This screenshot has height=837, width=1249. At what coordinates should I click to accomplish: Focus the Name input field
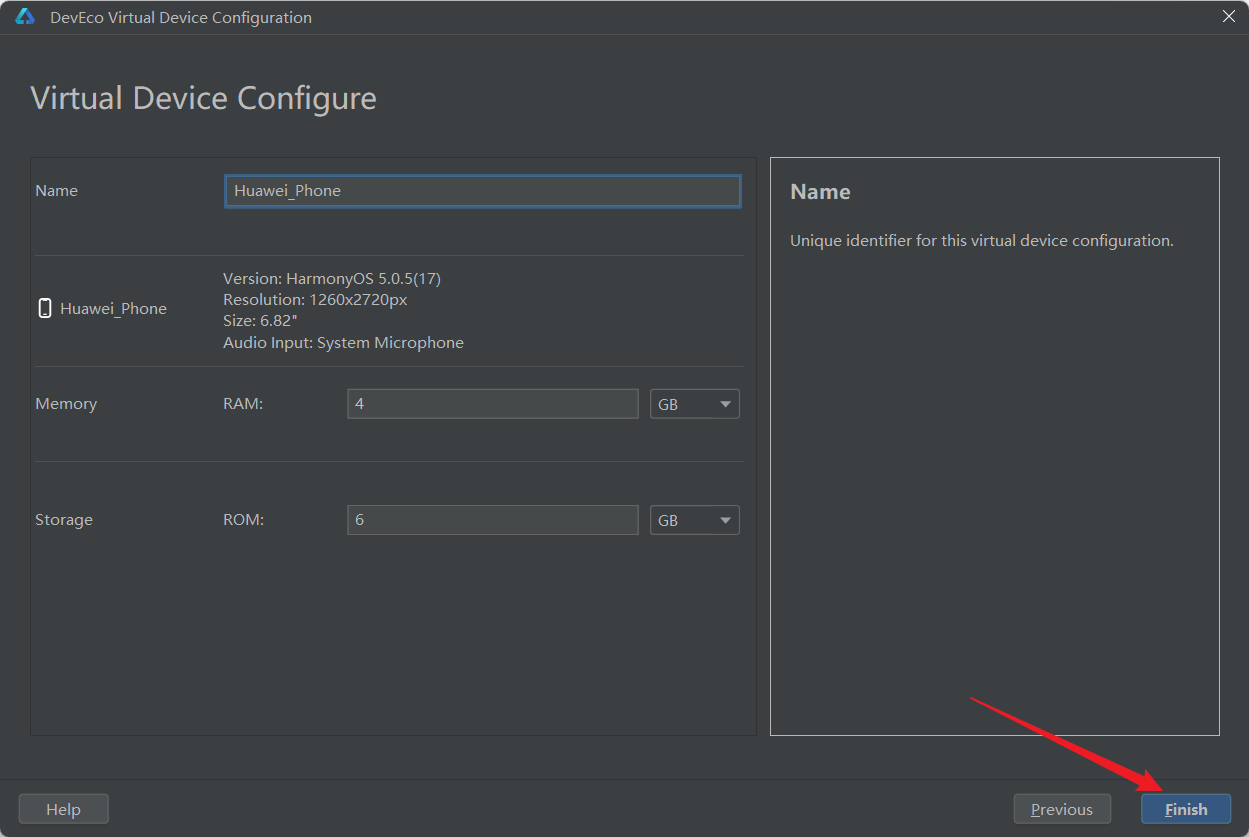[x=483, y=191]
